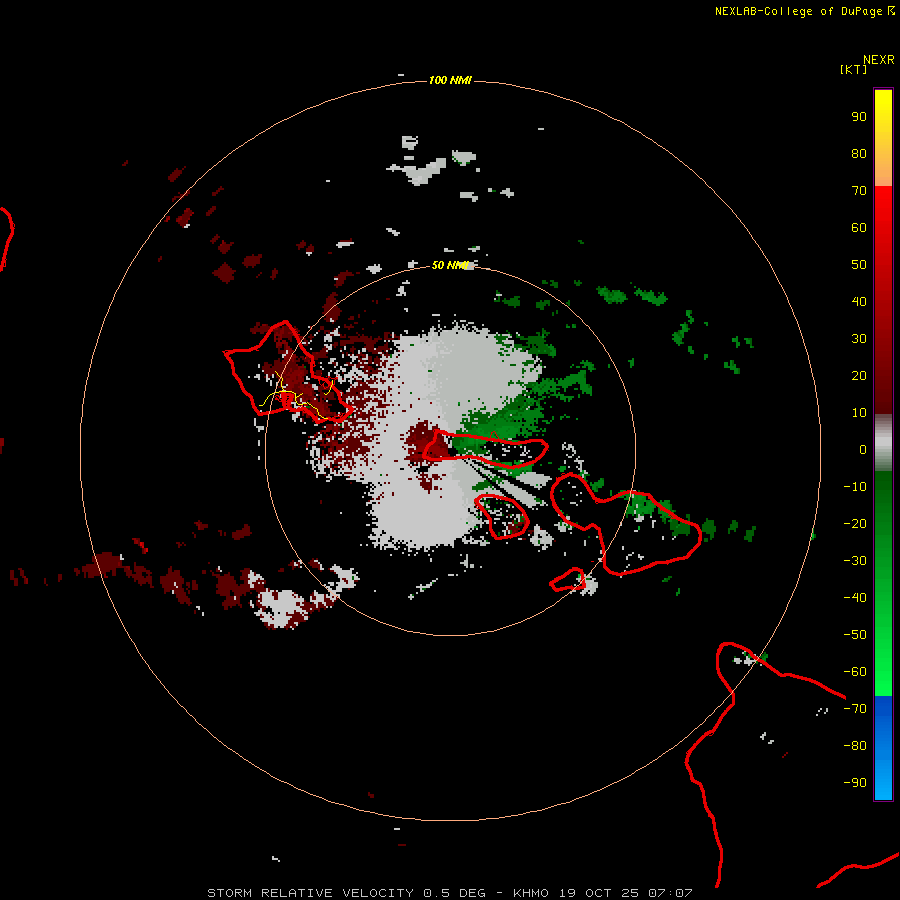Click the -20 value on velocity scale
This screenshot has width=900, height=900.
click(855, 524)
